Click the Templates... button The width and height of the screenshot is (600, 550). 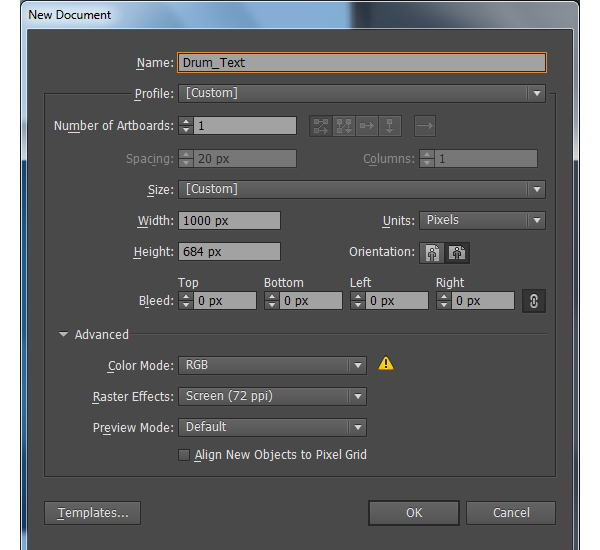[x=93, y=513]
